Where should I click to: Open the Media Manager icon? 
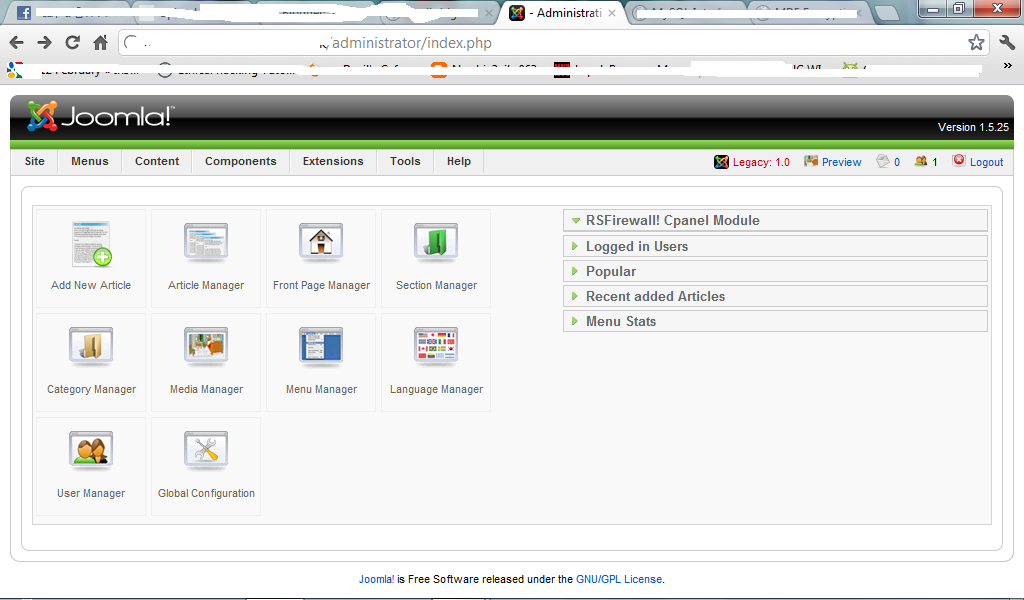pyautogui.click(x=206, y=346)
